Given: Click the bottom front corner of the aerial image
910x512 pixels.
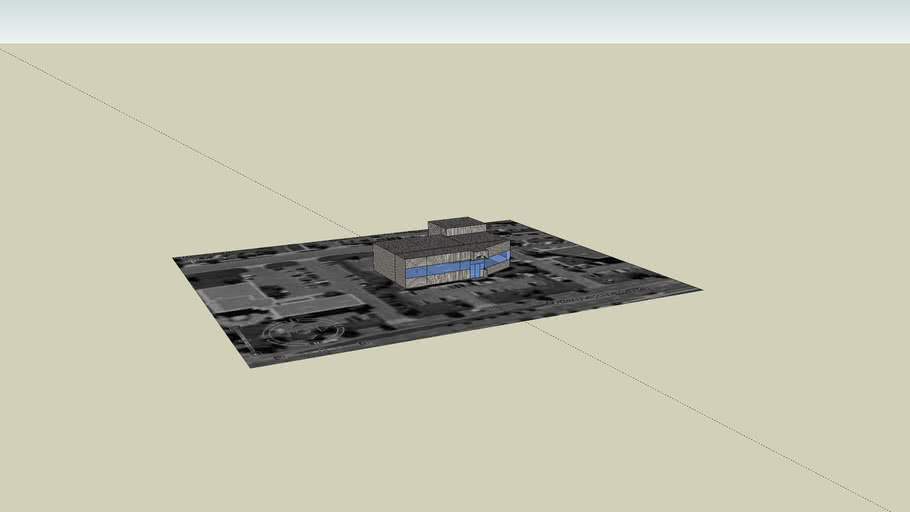Looking at the screenshot, I should [252, 365].
